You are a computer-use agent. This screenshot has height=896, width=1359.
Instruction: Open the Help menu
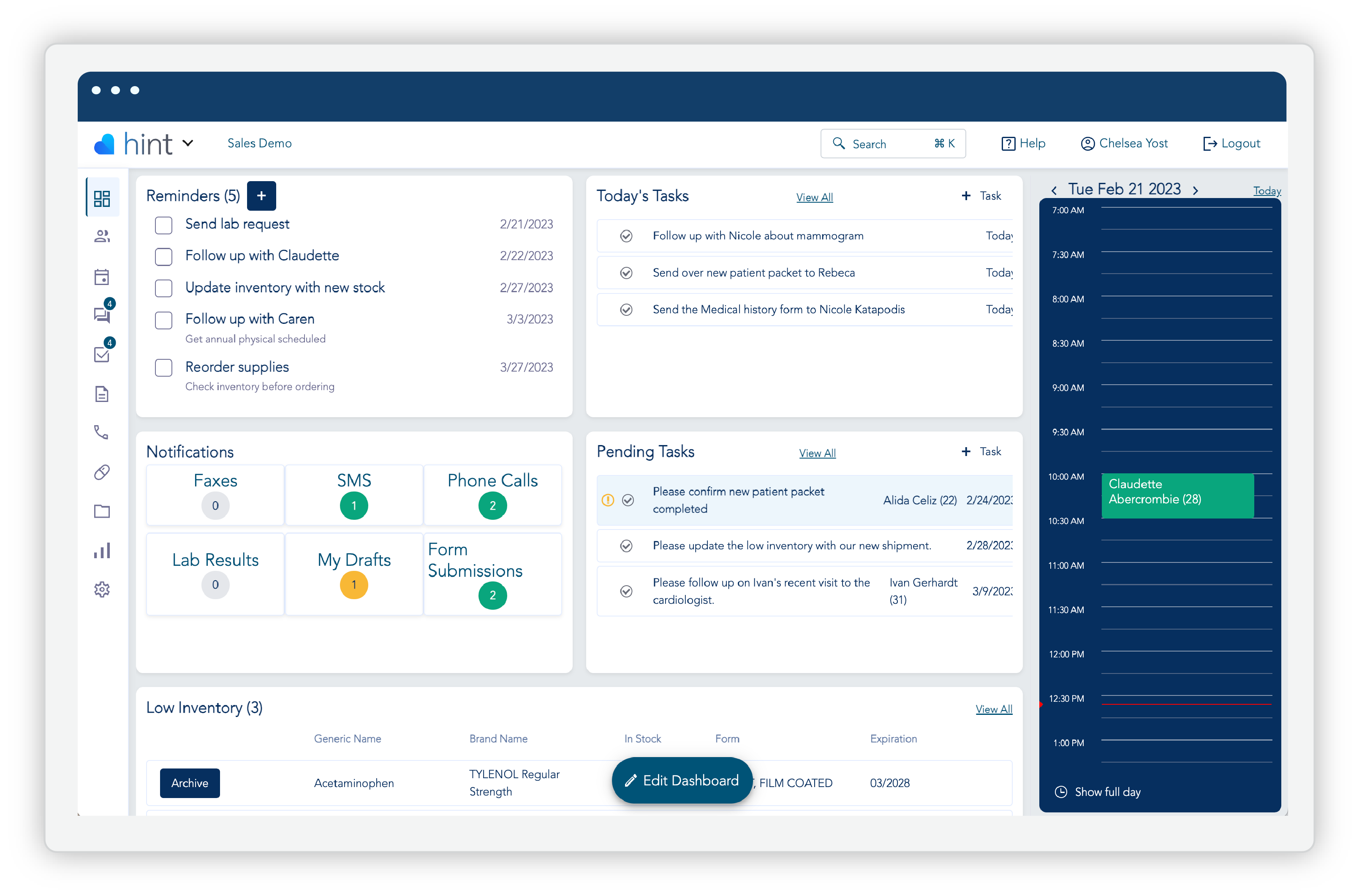pyautogui.click(x=1024, y=144)
